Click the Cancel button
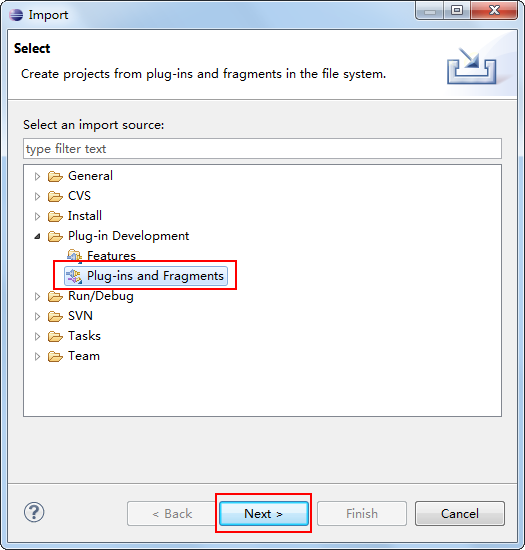 (460, 514)
